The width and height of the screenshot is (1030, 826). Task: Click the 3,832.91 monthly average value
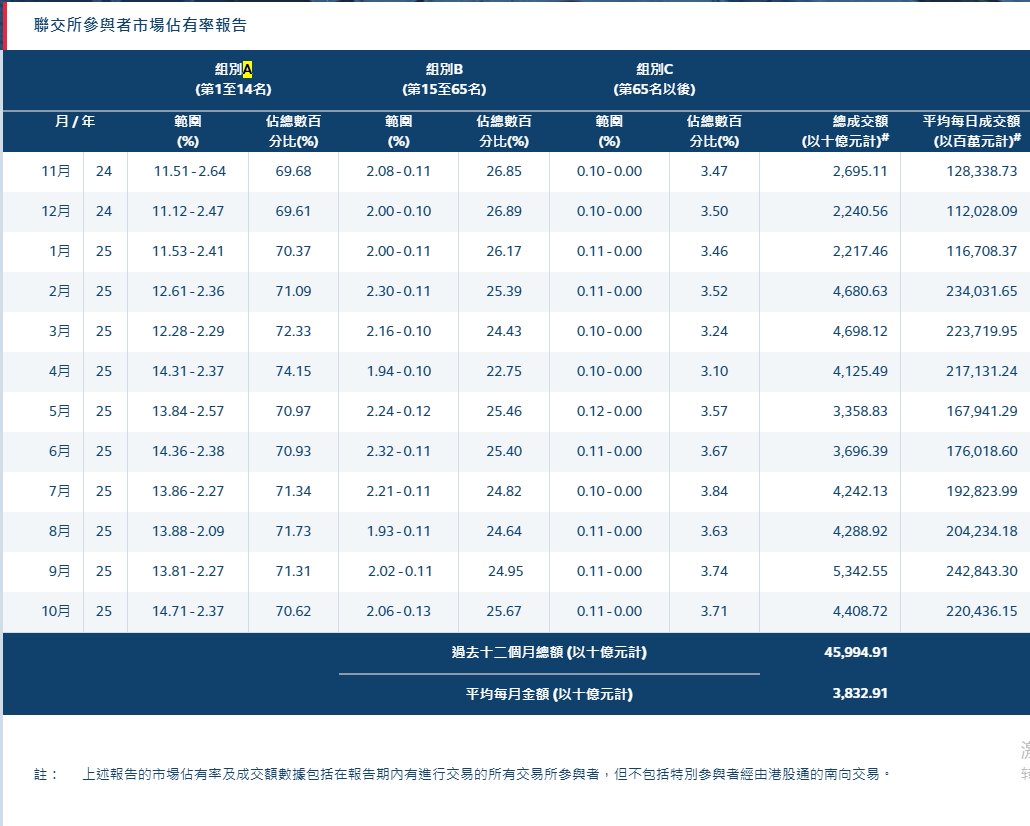click(x=859, y=693)
